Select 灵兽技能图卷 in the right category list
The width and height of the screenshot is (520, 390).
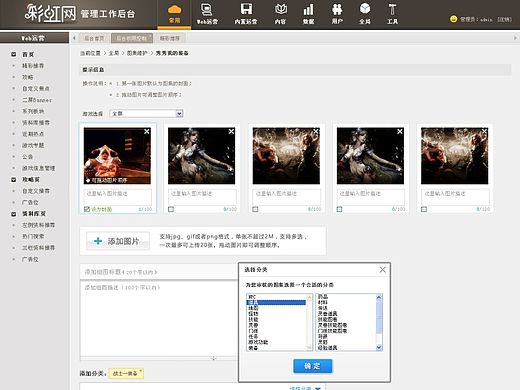pos(332,325)
